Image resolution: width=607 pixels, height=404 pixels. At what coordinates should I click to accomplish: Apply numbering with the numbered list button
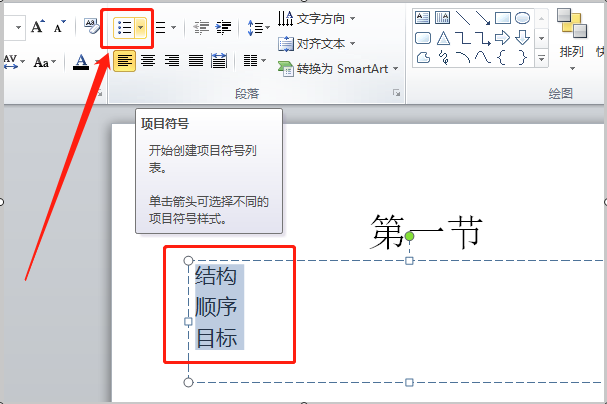pyautogui.click(x=161, y=27)
